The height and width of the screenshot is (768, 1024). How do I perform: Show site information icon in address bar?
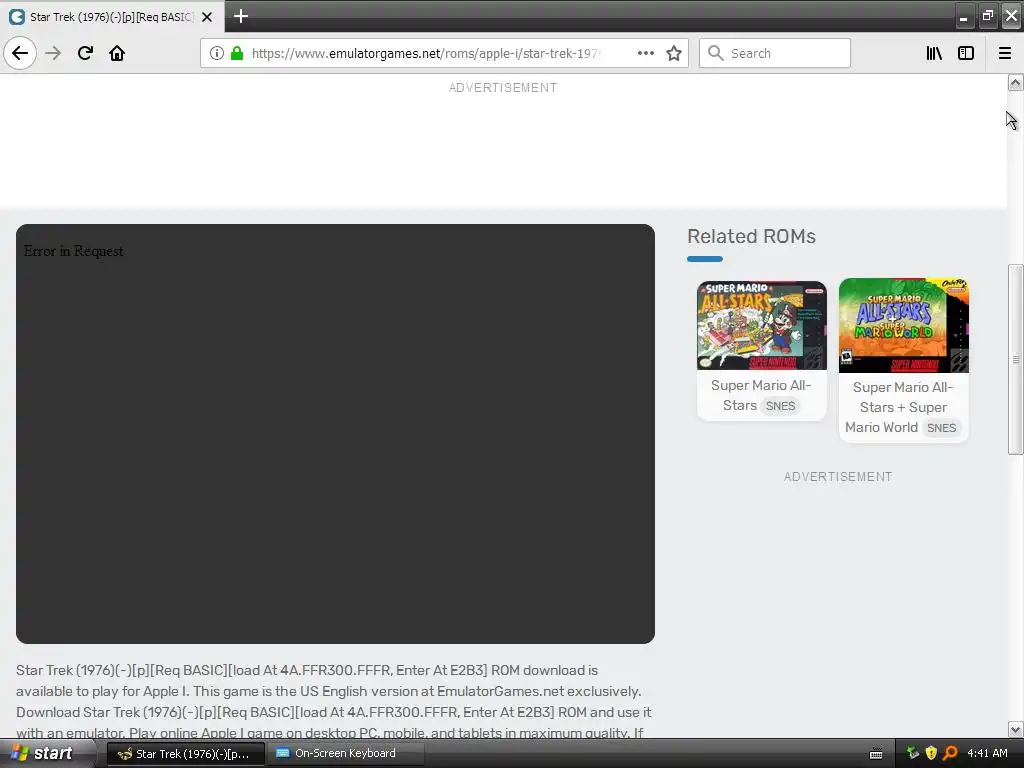tap(217, 54)
